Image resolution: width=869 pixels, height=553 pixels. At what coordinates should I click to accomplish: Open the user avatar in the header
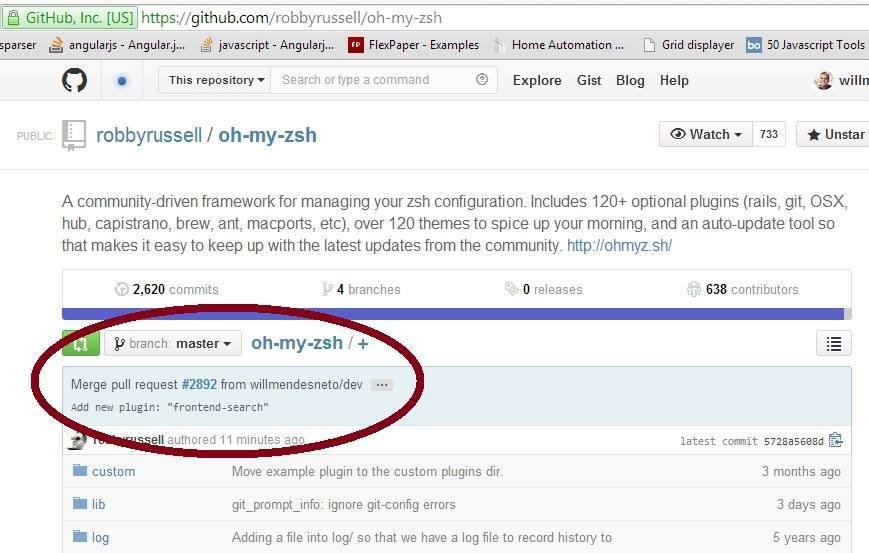point(824,80)
